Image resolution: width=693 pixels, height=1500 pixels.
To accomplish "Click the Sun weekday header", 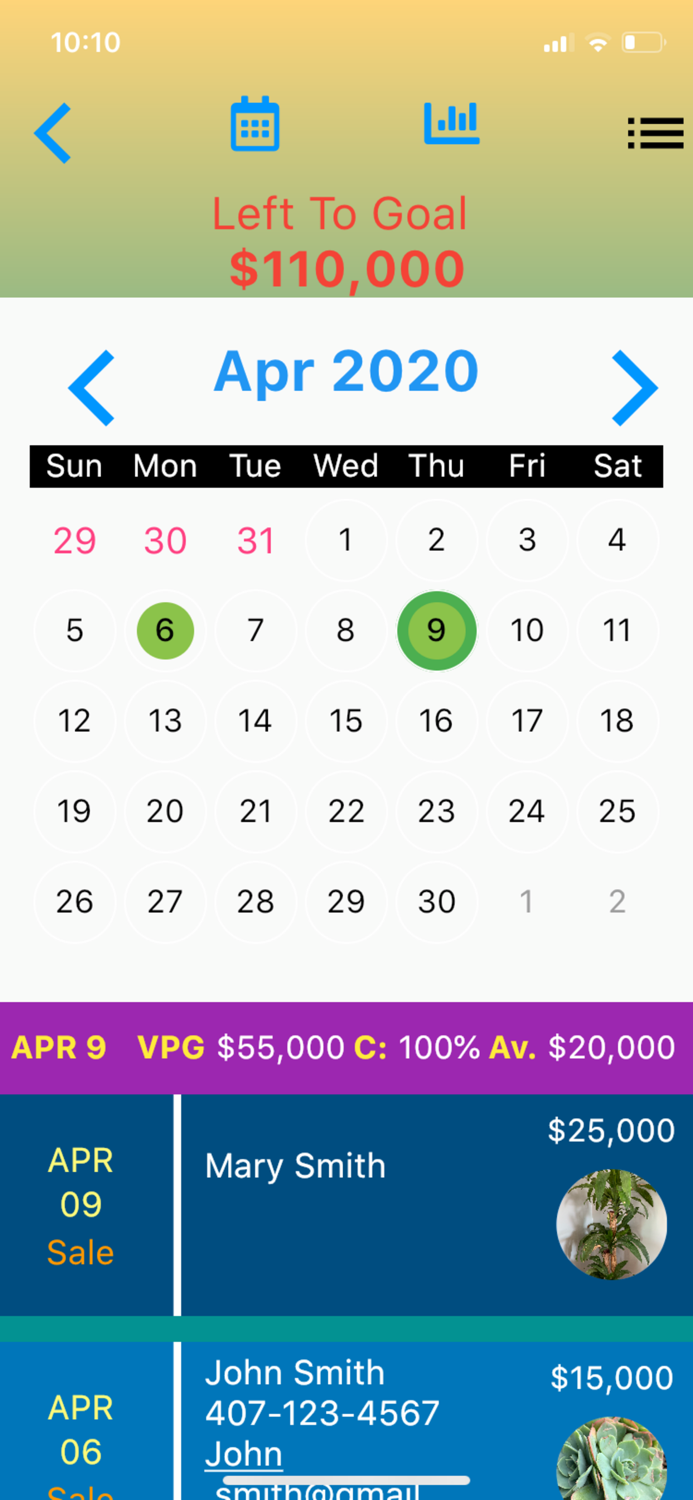I will click(x=74, y=465).
